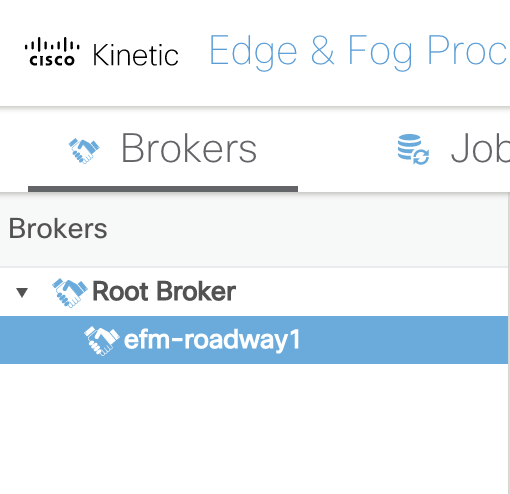
Task: Click the handshake icon on the Brokers tab
Action: pos(84,151)
